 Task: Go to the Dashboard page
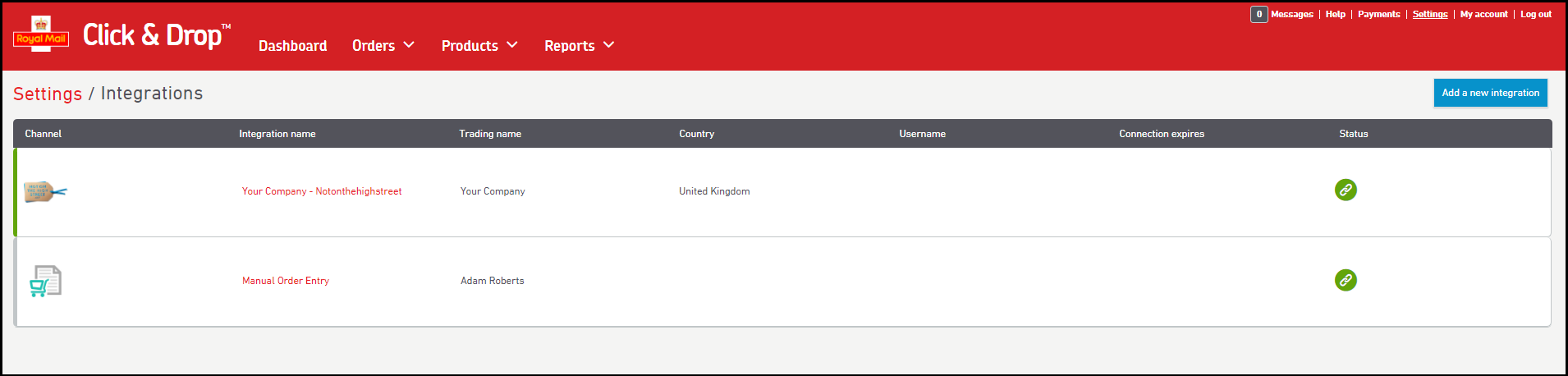[x=292, y=46]
